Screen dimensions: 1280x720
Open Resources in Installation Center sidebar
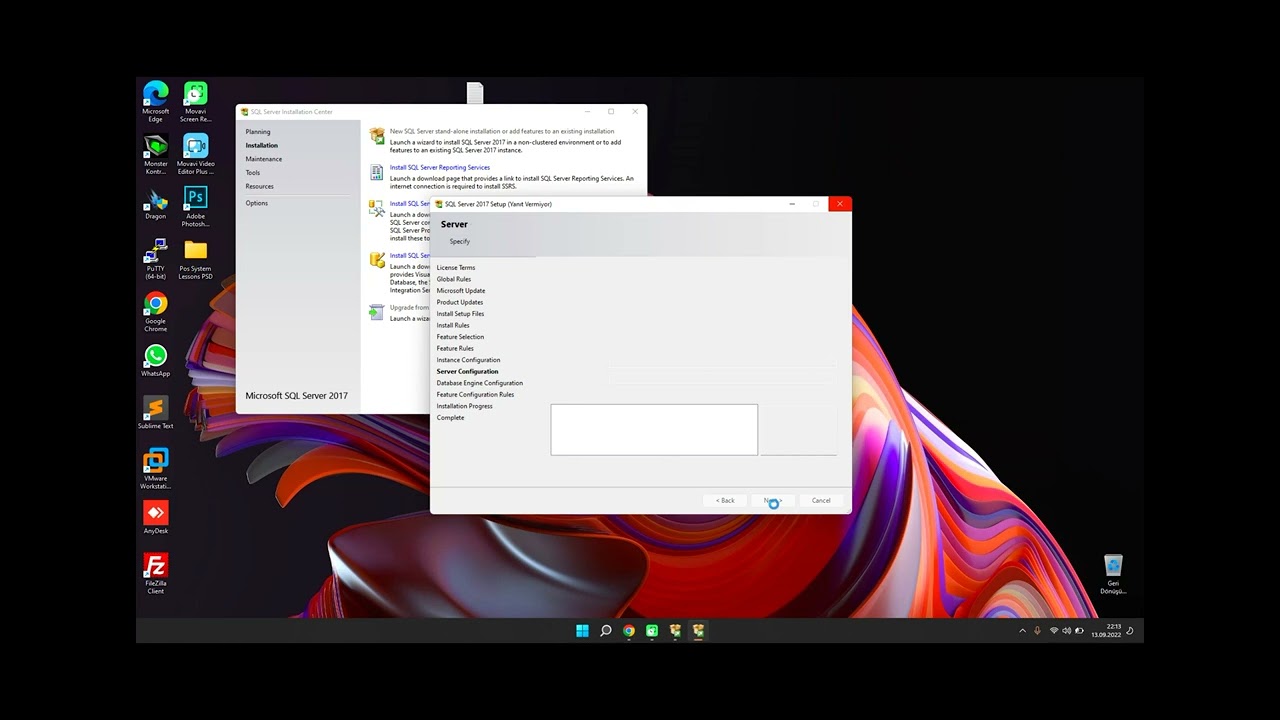click(x=260, y=186)
